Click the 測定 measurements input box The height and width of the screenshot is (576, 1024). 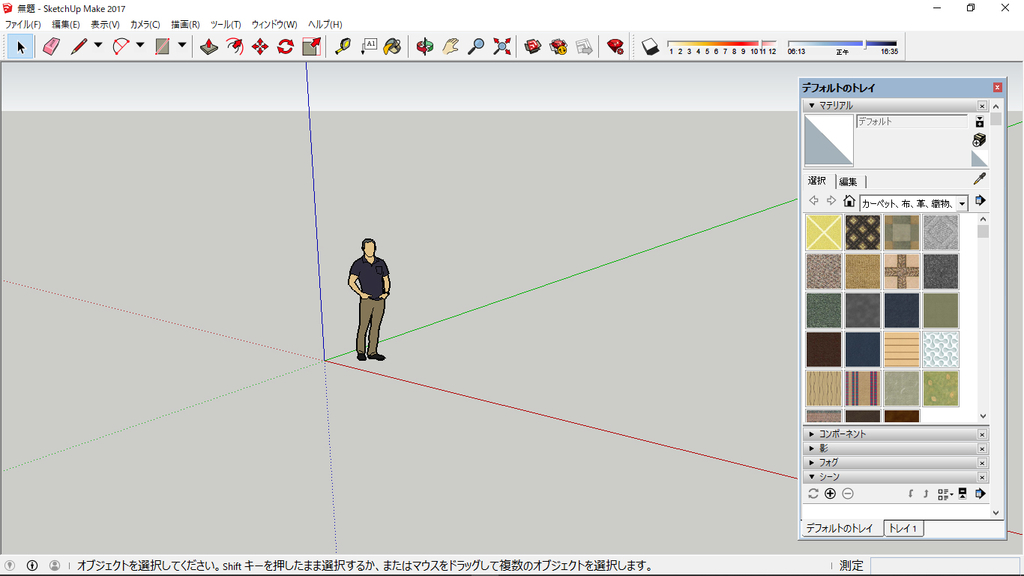coord(944,566)
